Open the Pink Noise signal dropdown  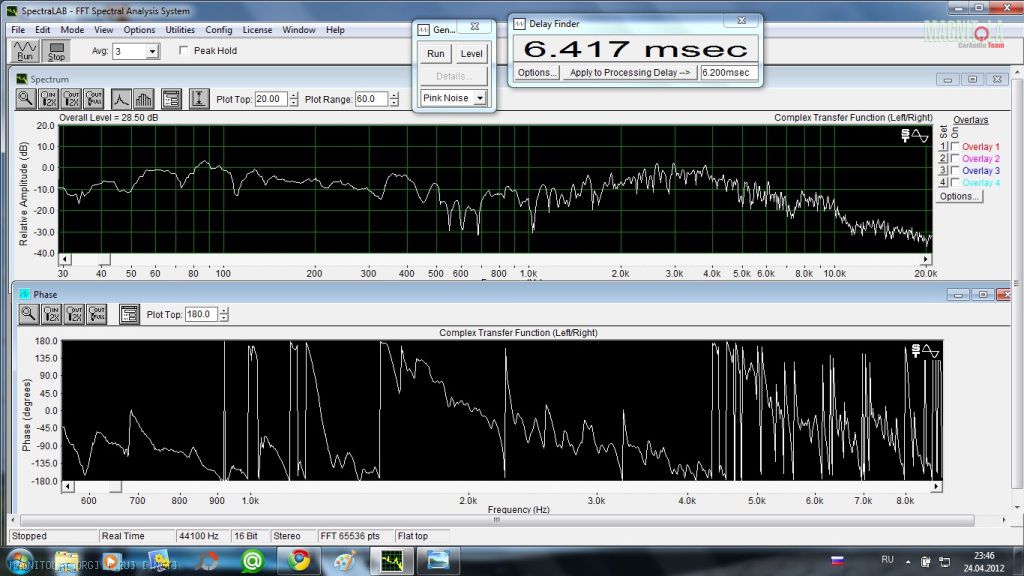pos(480,98)
